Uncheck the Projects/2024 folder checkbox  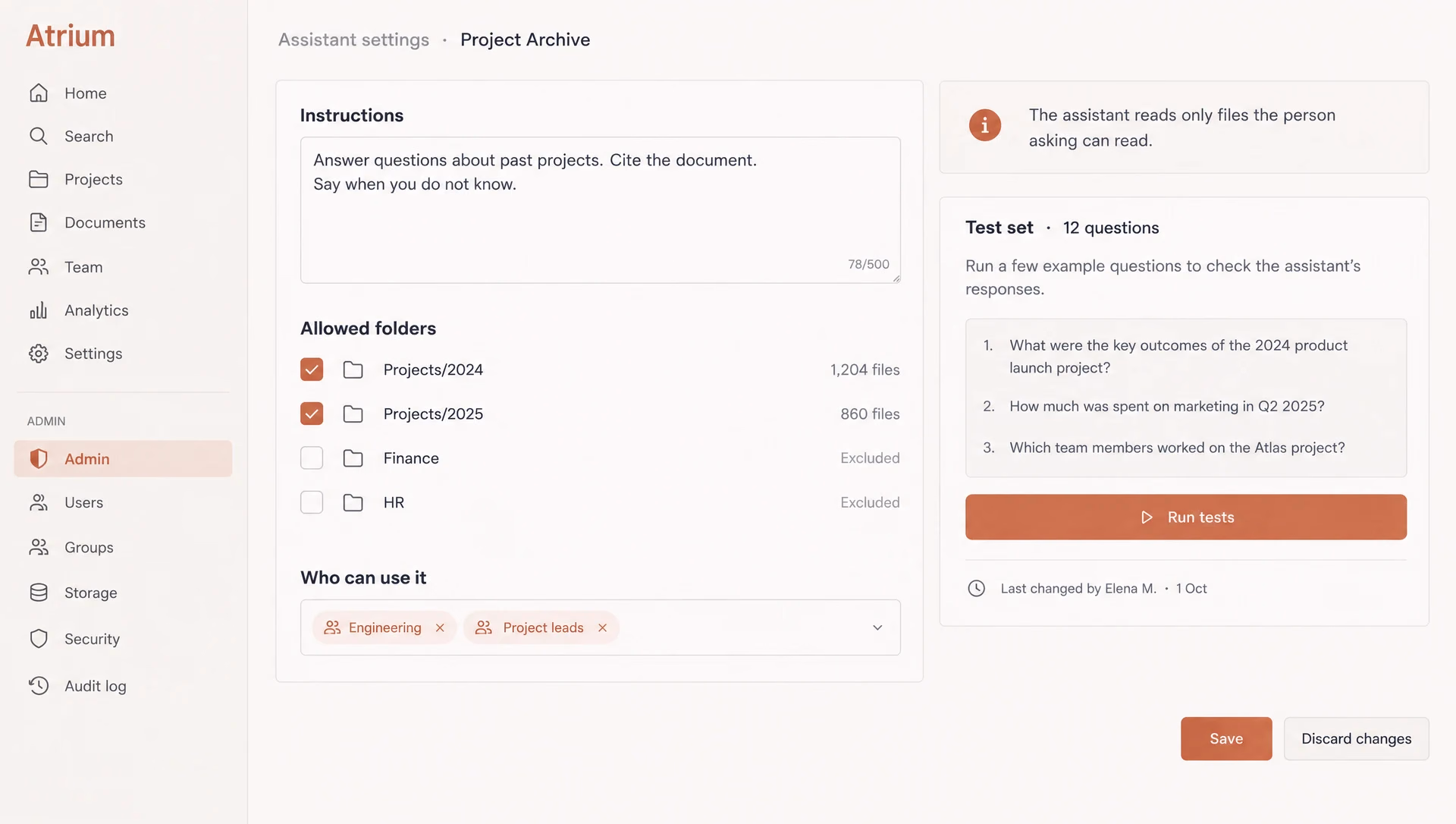point(312,370)
